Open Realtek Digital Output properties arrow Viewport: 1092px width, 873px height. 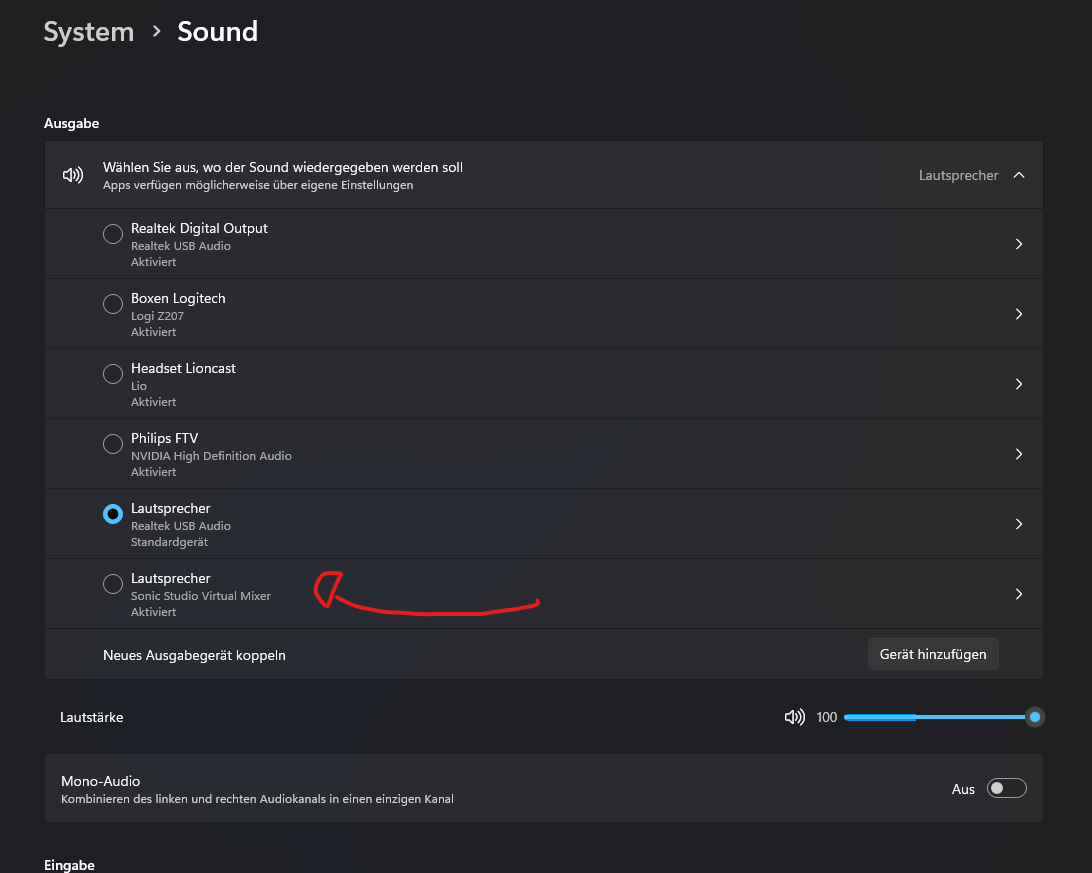pos(1019,244)
